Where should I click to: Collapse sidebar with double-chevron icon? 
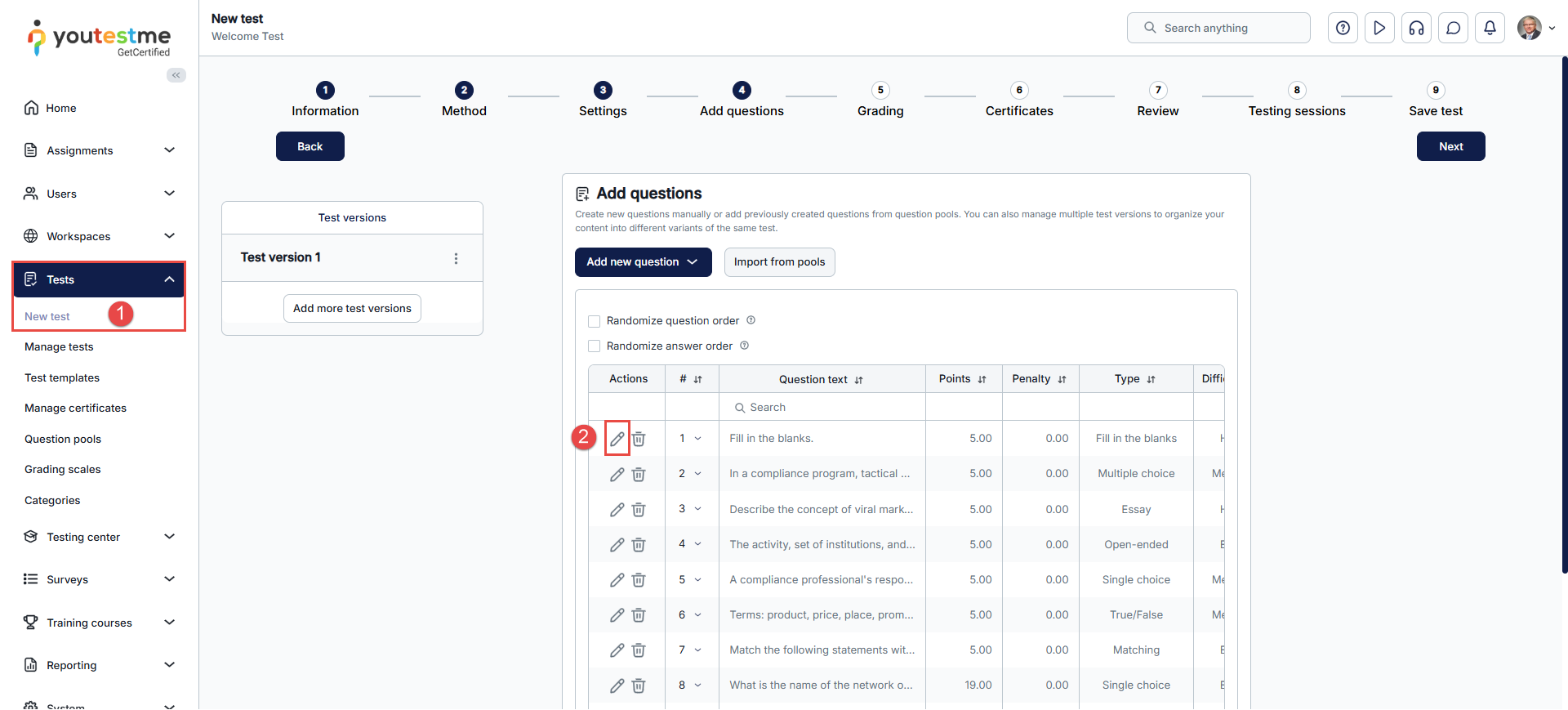[x=176, y=75]
